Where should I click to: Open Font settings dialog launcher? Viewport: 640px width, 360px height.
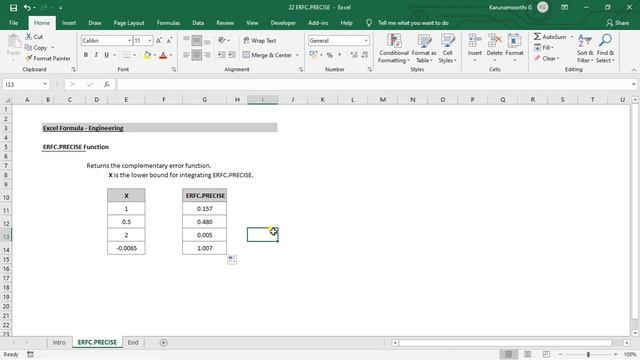point(173,70)
